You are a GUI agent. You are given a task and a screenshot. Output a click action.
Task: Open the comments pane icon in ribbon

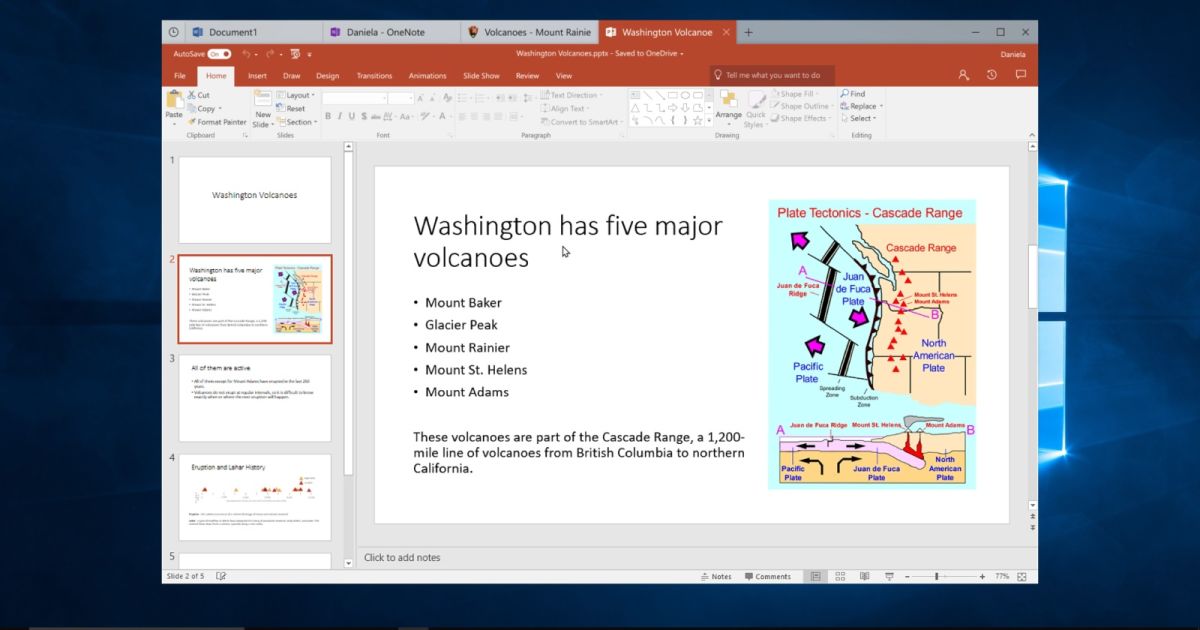point(1020,75)
